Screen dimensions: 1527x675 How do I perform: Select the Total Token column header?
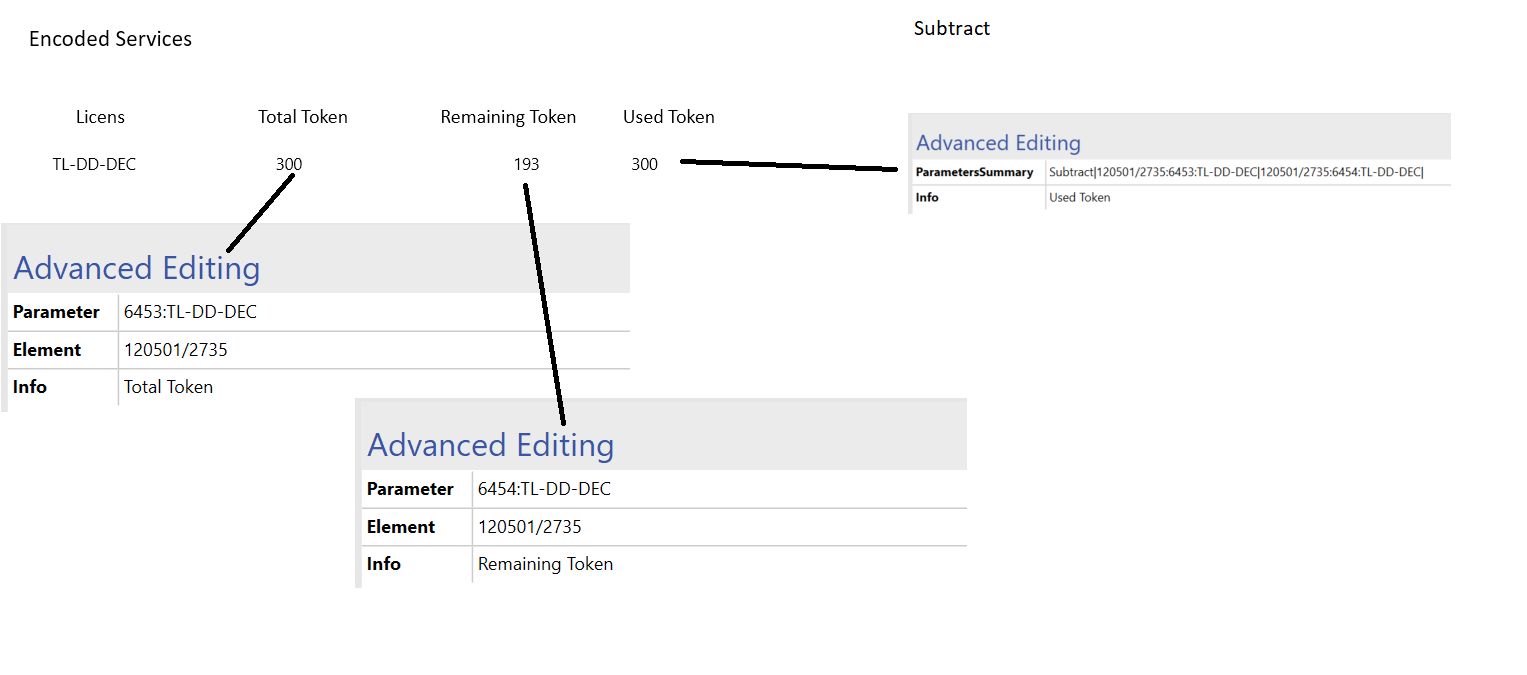pyautogui.click(x=303, y=117)
